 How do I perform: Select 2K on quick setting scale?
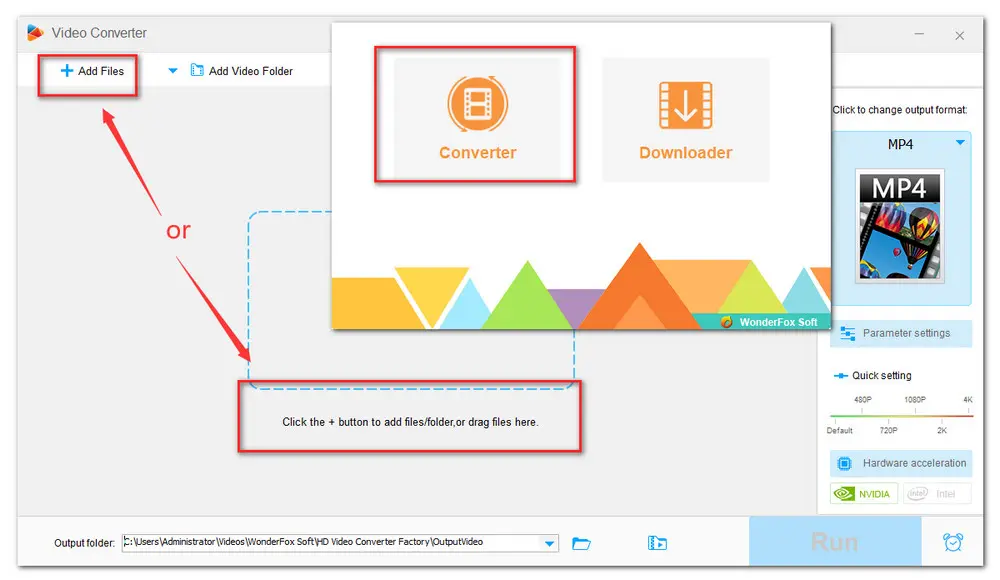pyautogui.click(x=942, y=430)
